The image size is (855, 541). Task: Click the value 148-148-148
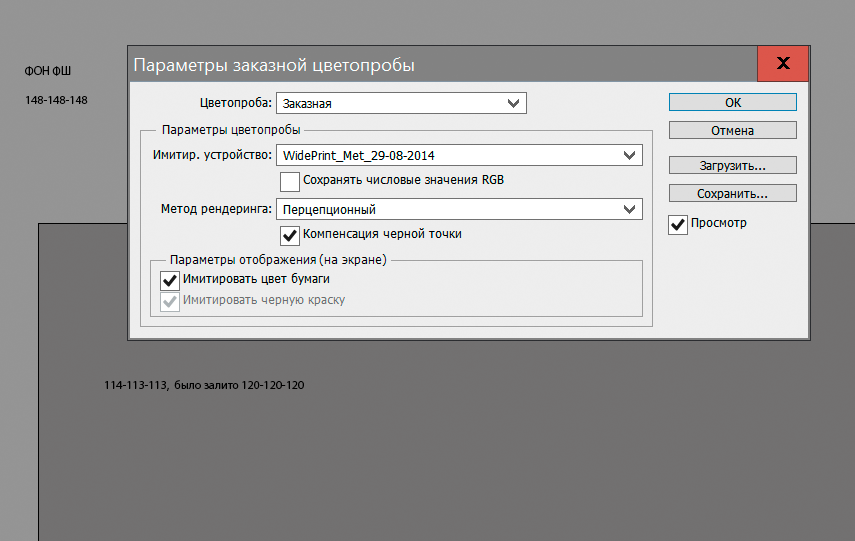(x=56, y=100)
